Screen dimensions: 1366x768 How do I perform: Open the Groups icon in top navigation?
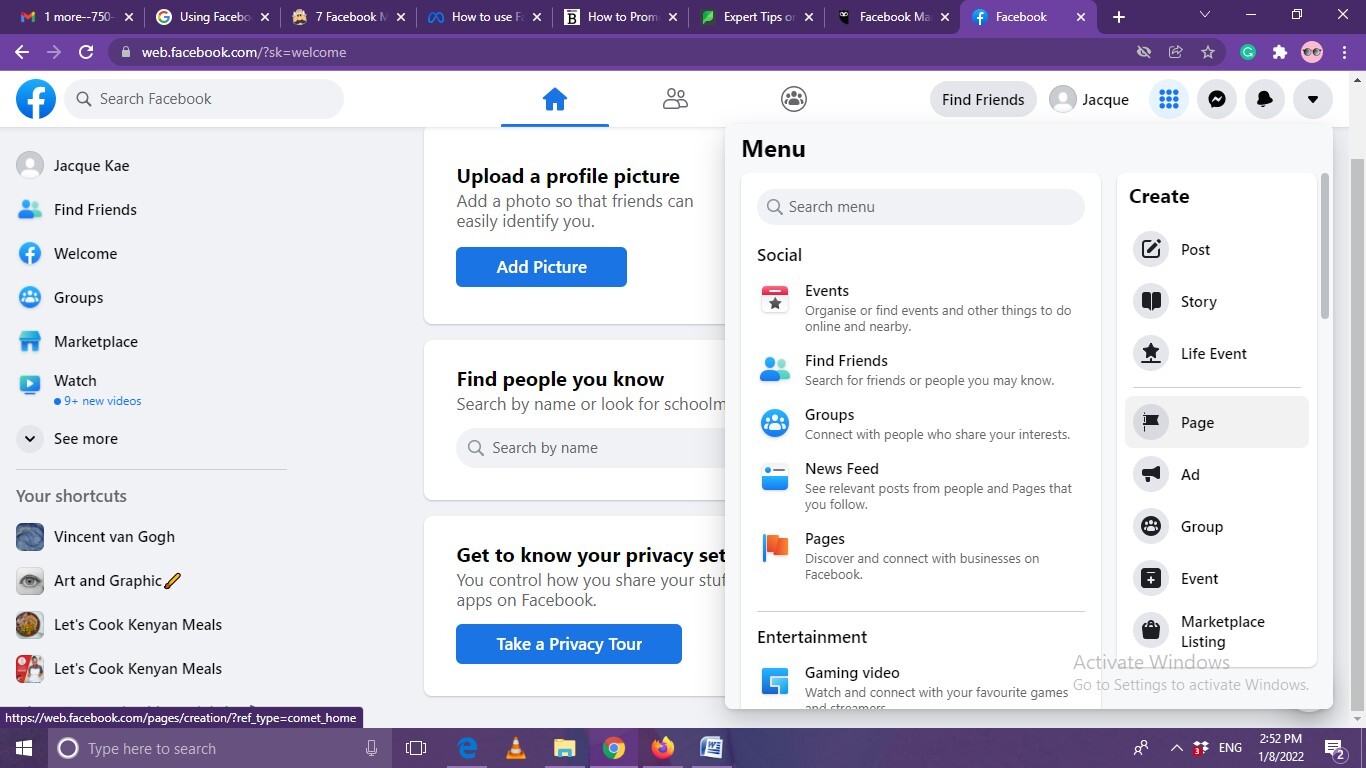(794, 99)
